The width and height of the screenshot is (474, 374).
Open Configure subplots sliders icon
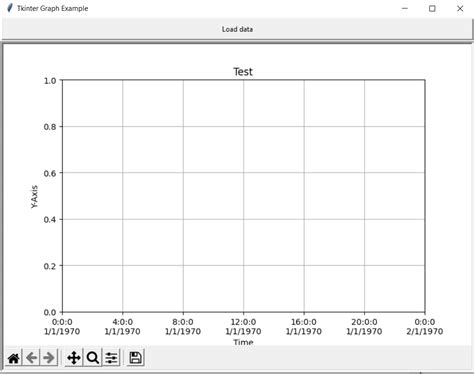coord(111,358)
